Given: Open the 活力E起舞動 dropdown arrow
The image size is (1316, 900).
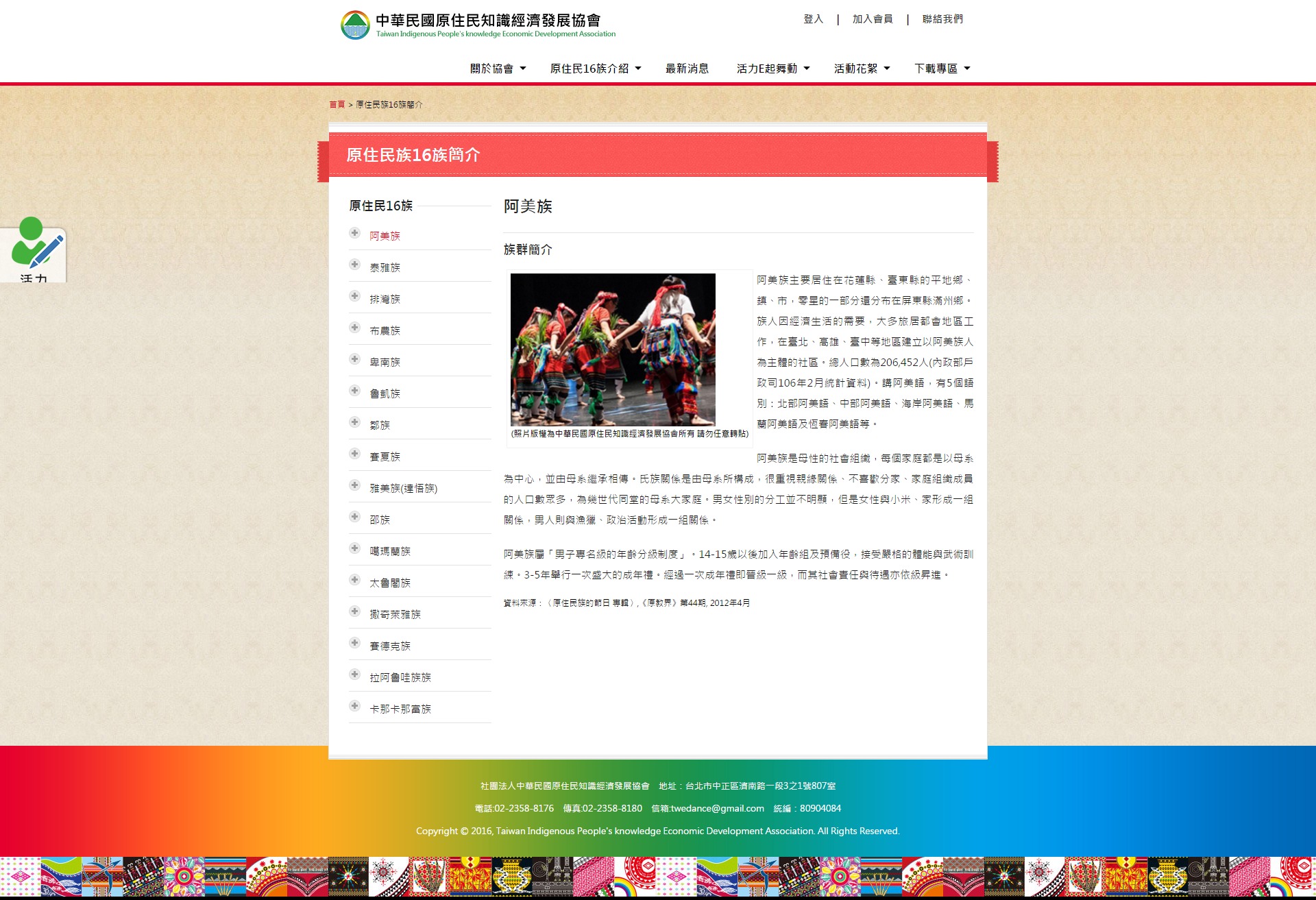Looking at the screenshot, I should (x=807, y=69).
